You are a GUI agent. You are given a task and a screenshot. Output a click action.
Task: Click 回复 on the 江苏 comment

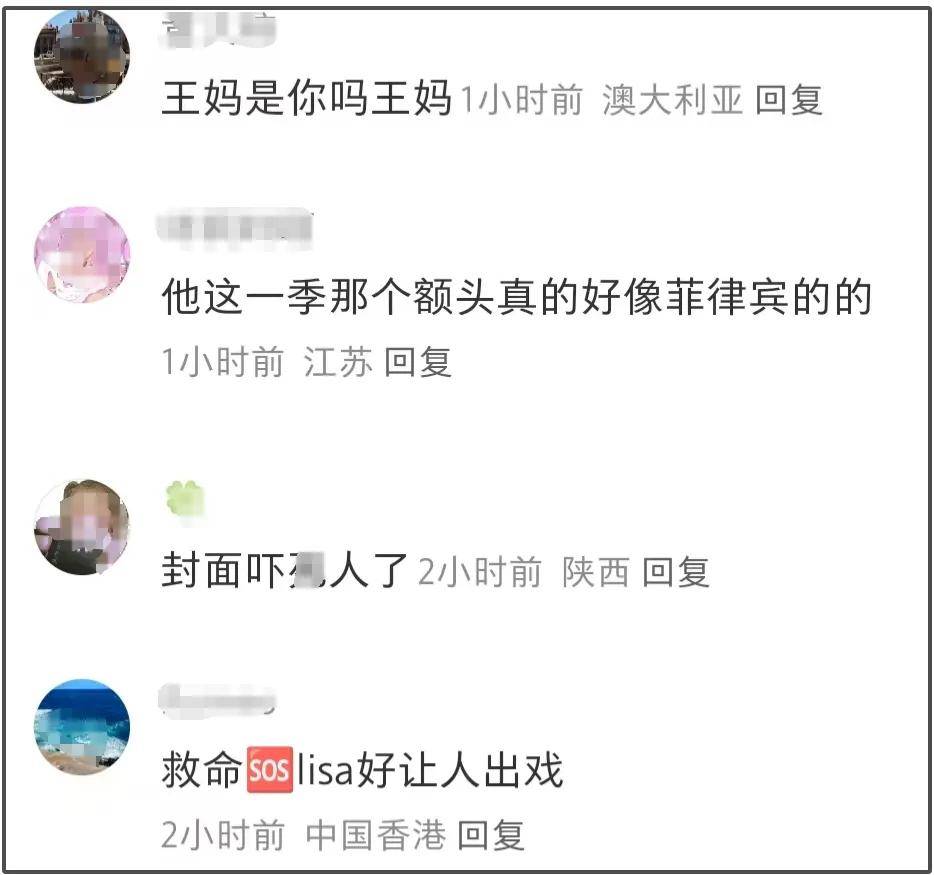418,362
